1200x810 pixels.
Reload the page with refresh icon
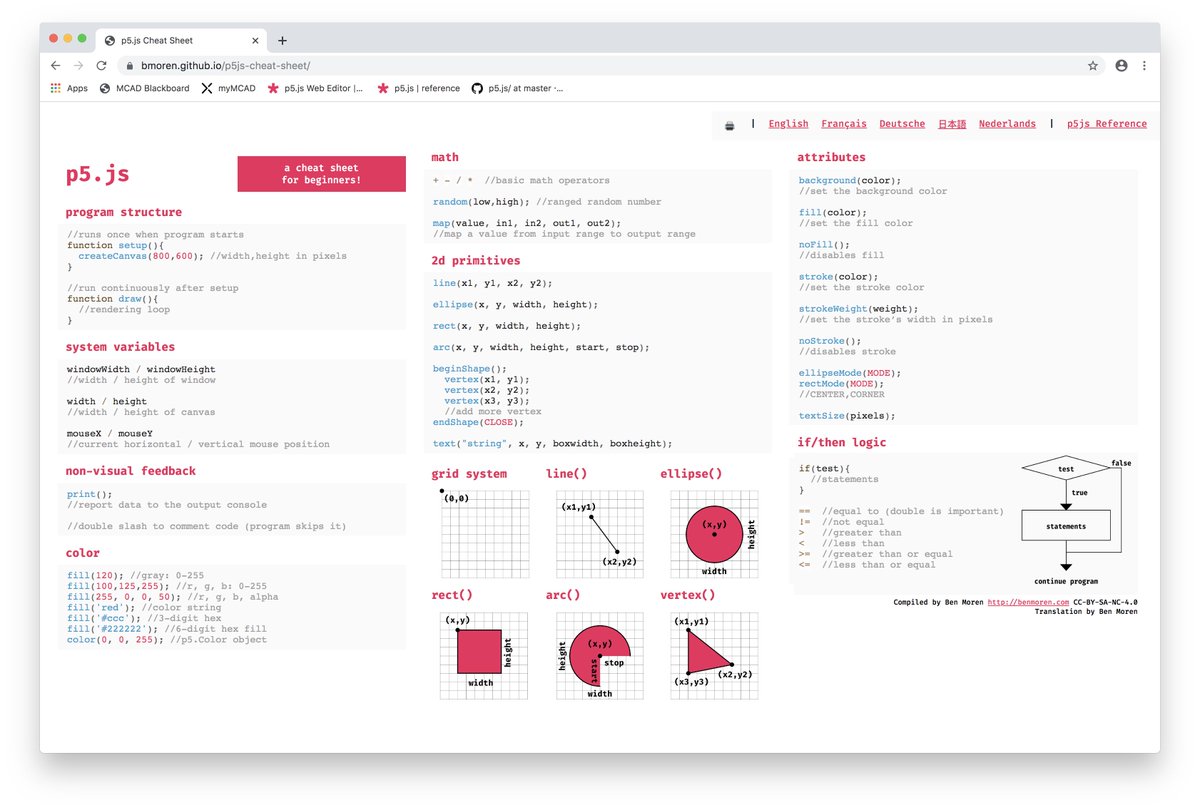[101, 65]
